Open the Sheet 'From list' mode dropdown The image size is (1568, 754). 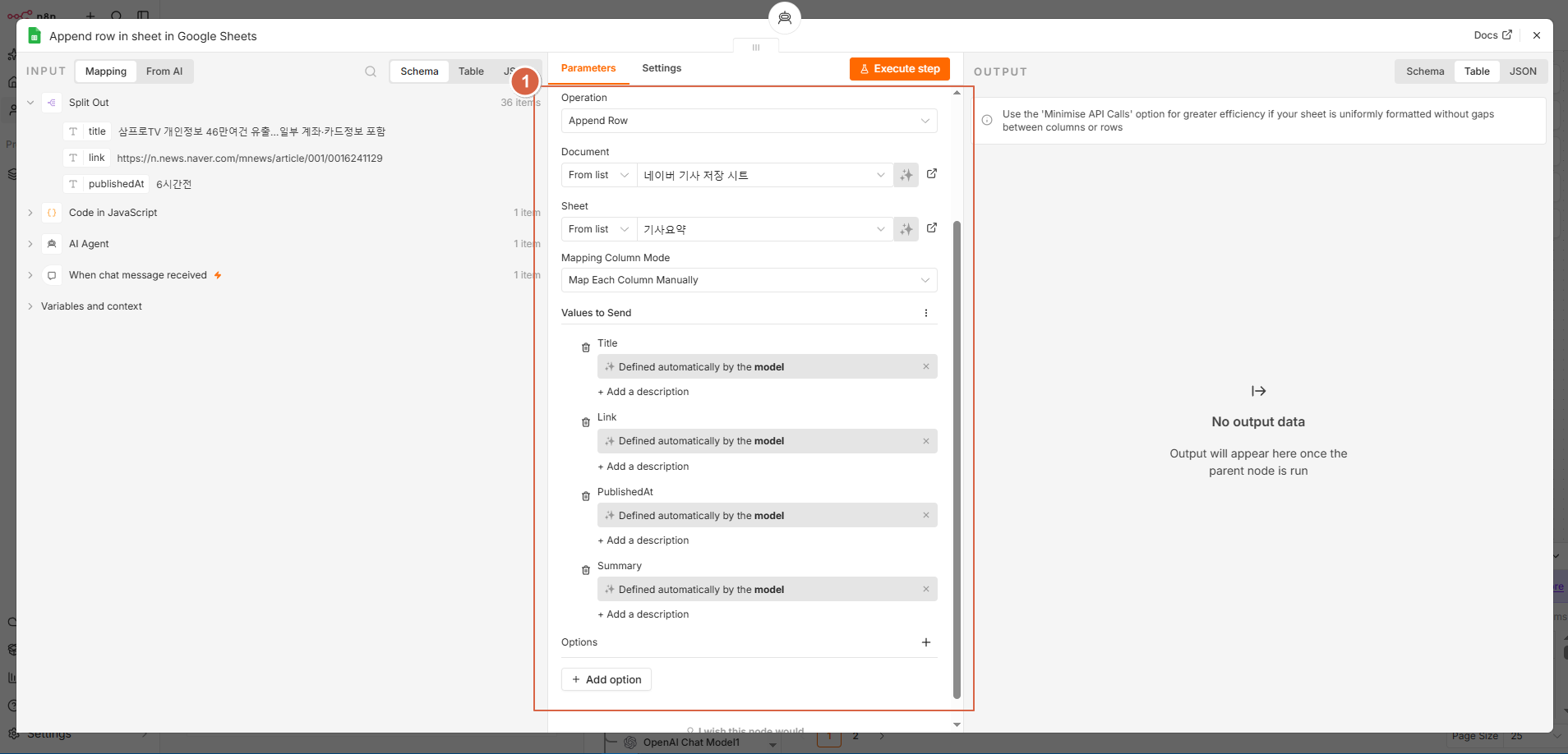point(599,229)
